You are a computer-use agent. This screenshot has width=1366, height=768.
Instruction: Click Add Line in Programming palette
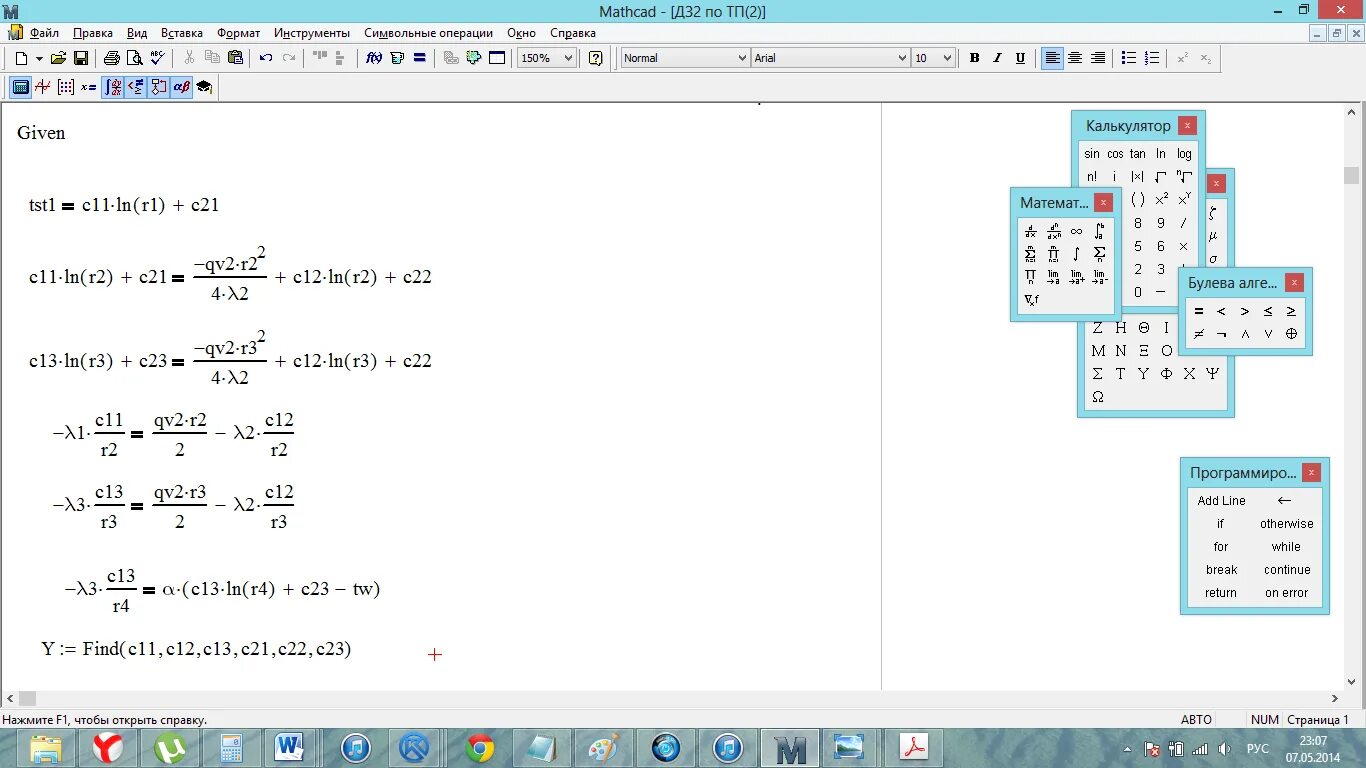click(x=1221, y=501)
